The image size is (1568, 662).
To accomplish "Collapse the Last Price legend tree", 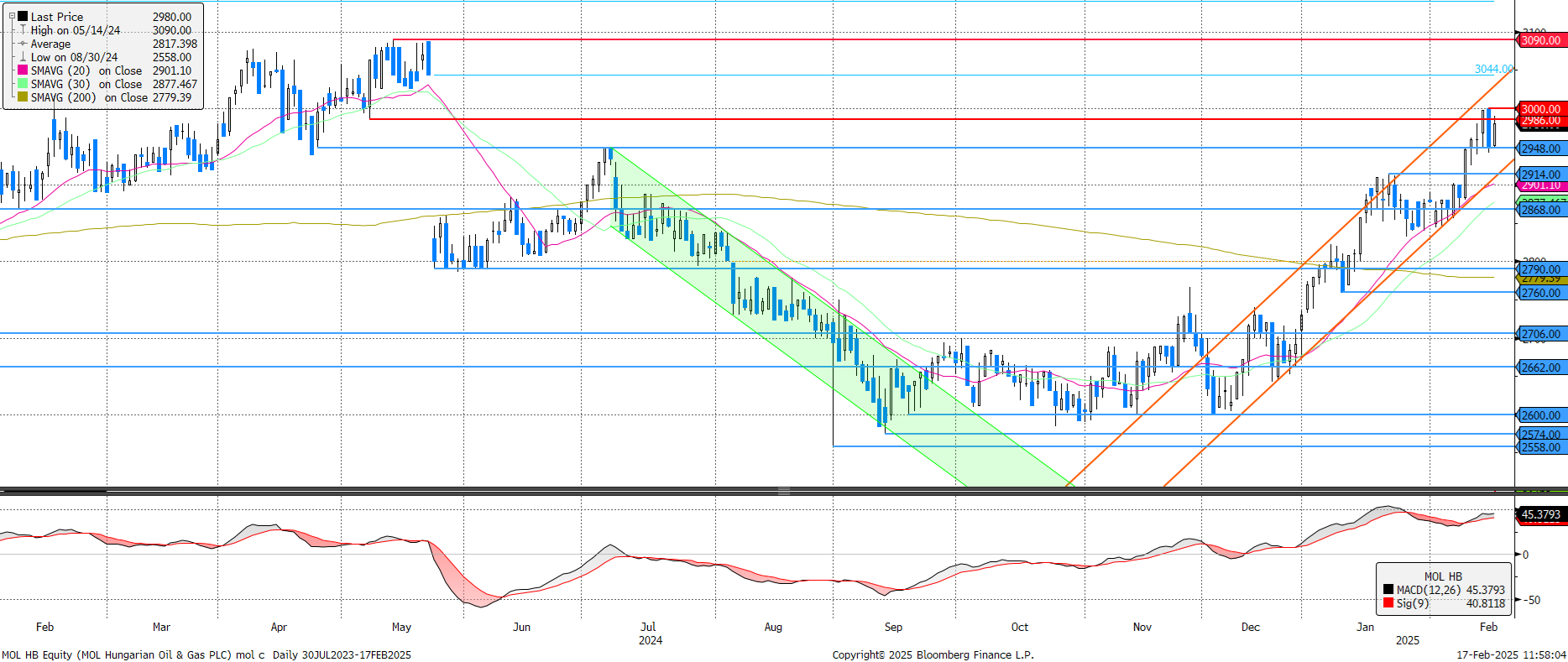I will [12, 16].
